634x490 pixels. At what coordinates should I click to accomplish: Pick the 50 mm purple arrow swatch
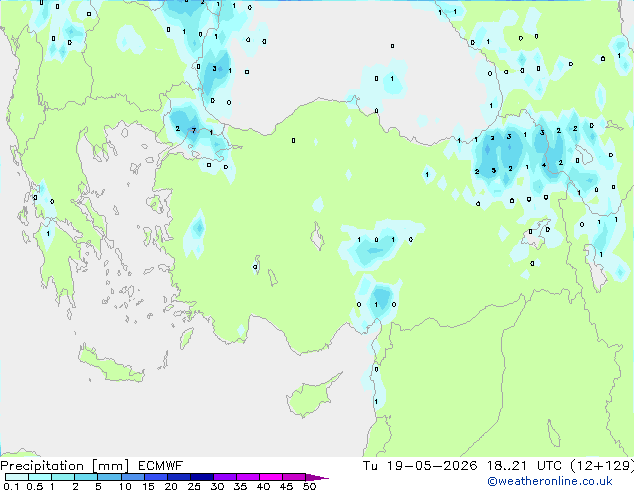317,478
